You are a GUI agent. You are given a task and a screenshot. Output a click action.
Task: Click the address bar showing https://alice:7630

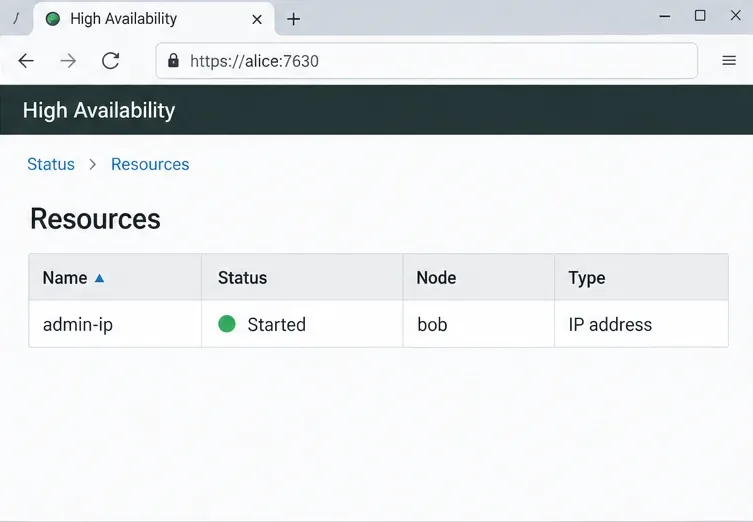[x=426, y=61]
